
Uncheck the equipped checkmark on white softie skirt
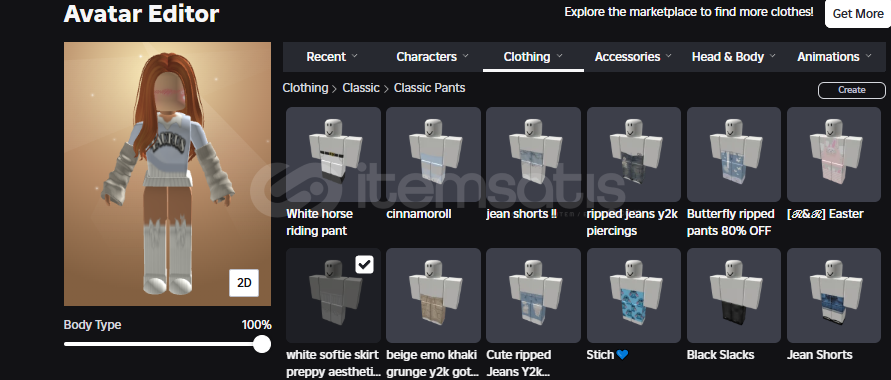point(364,264)
